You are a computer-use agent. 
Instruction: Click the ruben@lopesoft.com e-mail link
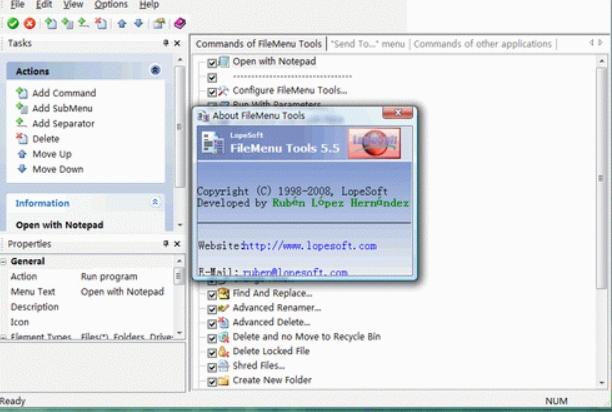(x=295, y=272)
